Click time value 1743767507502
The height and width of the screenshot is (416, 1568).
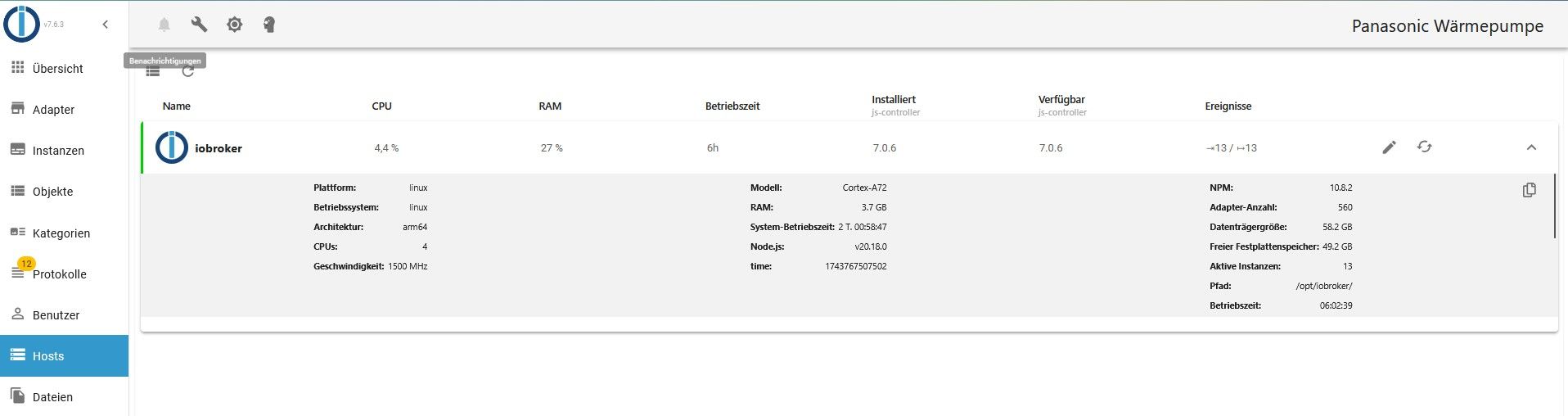coord(856,266)
